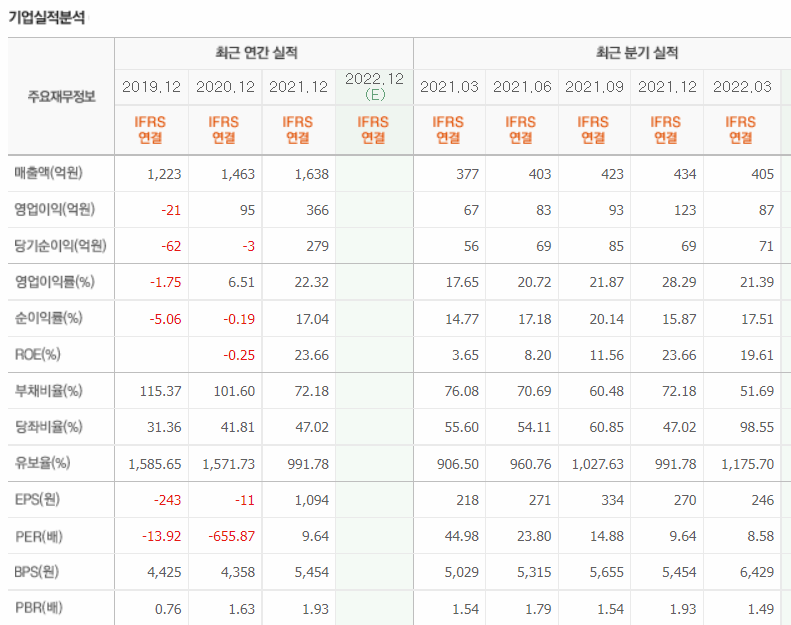Select the red -21 operating profit value
This screenshot has height=625, width=791.
pyautogui.click(x=171, y=210)
